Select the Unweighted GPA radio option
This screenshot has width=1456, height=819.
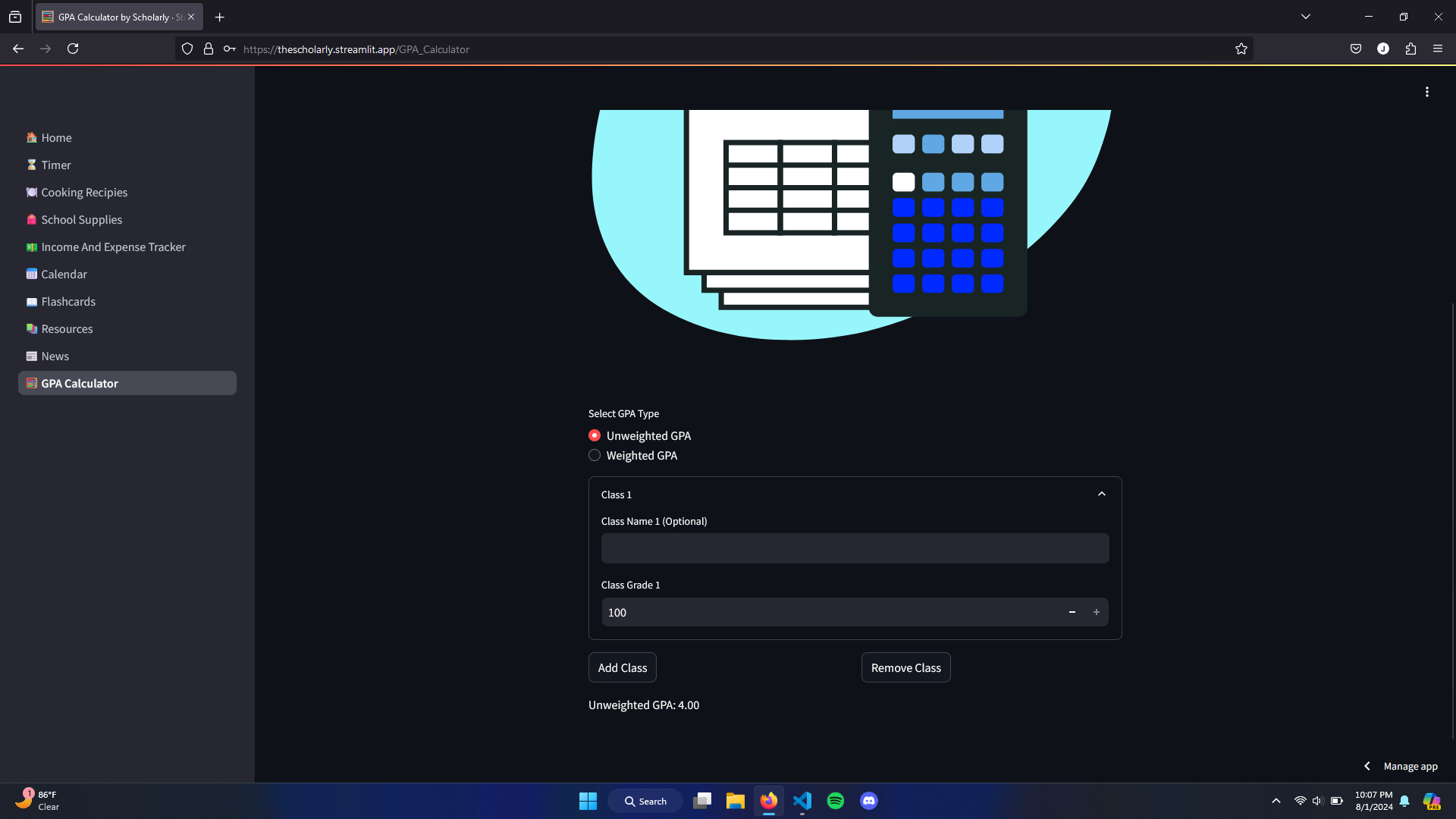click(x=595, y=435)
